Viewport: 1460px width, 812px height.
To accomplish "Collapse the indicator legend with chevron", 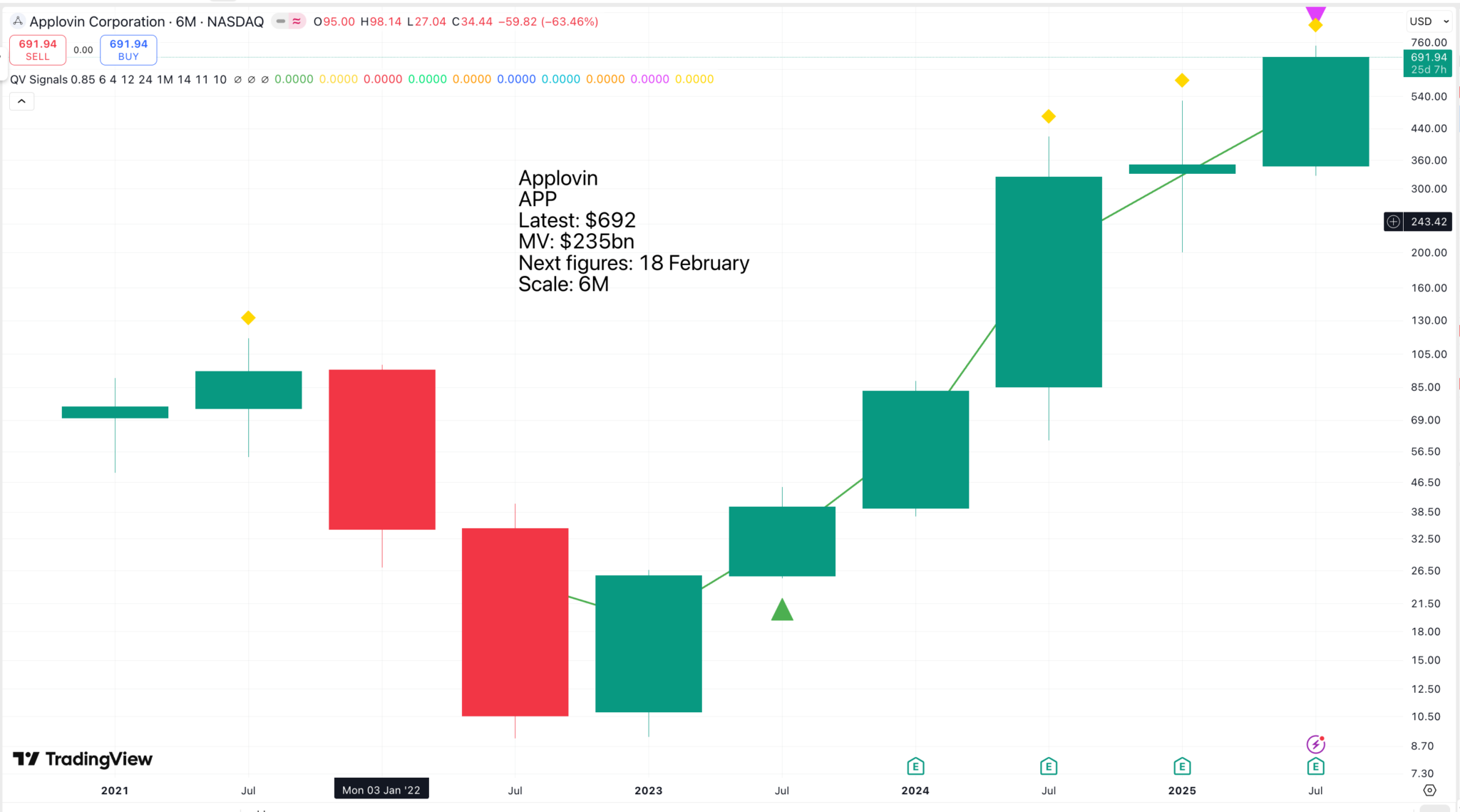I will [x=21, y=101].
